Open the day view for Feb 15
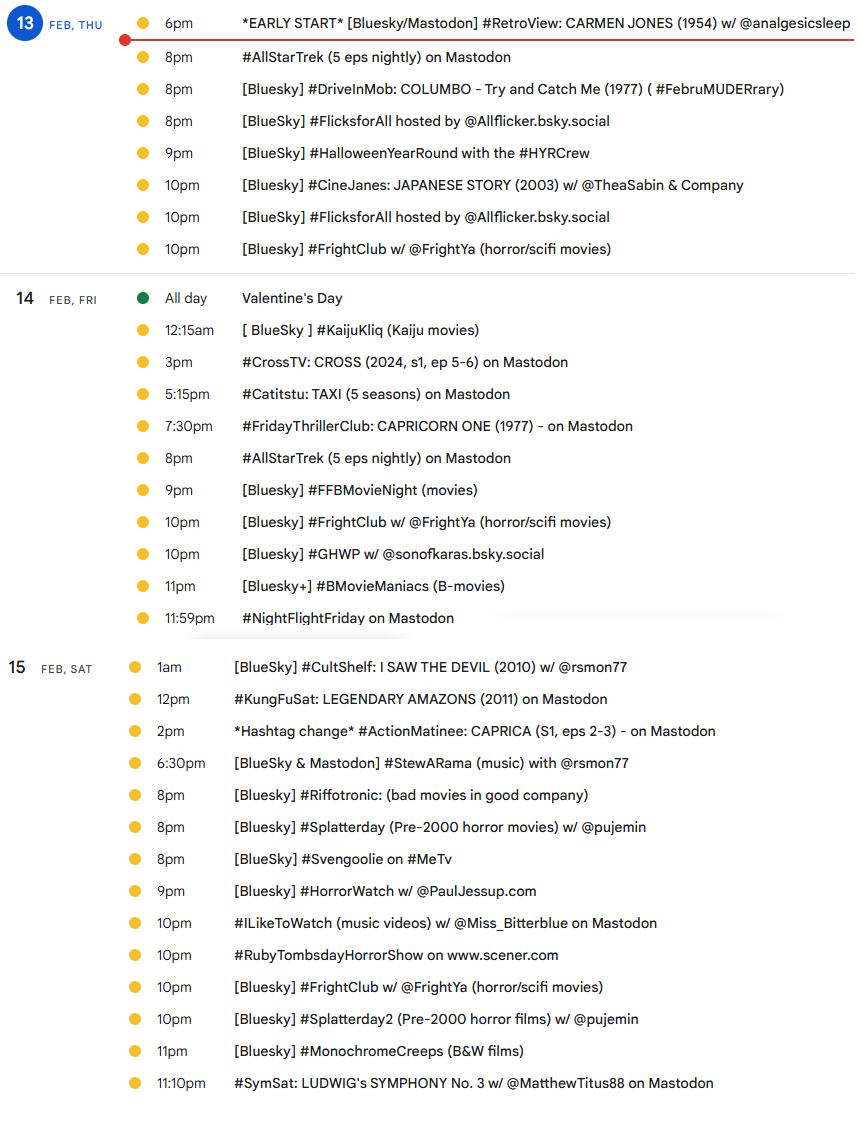The width and height of the screenshot is (860, 1126). (17, 667)
